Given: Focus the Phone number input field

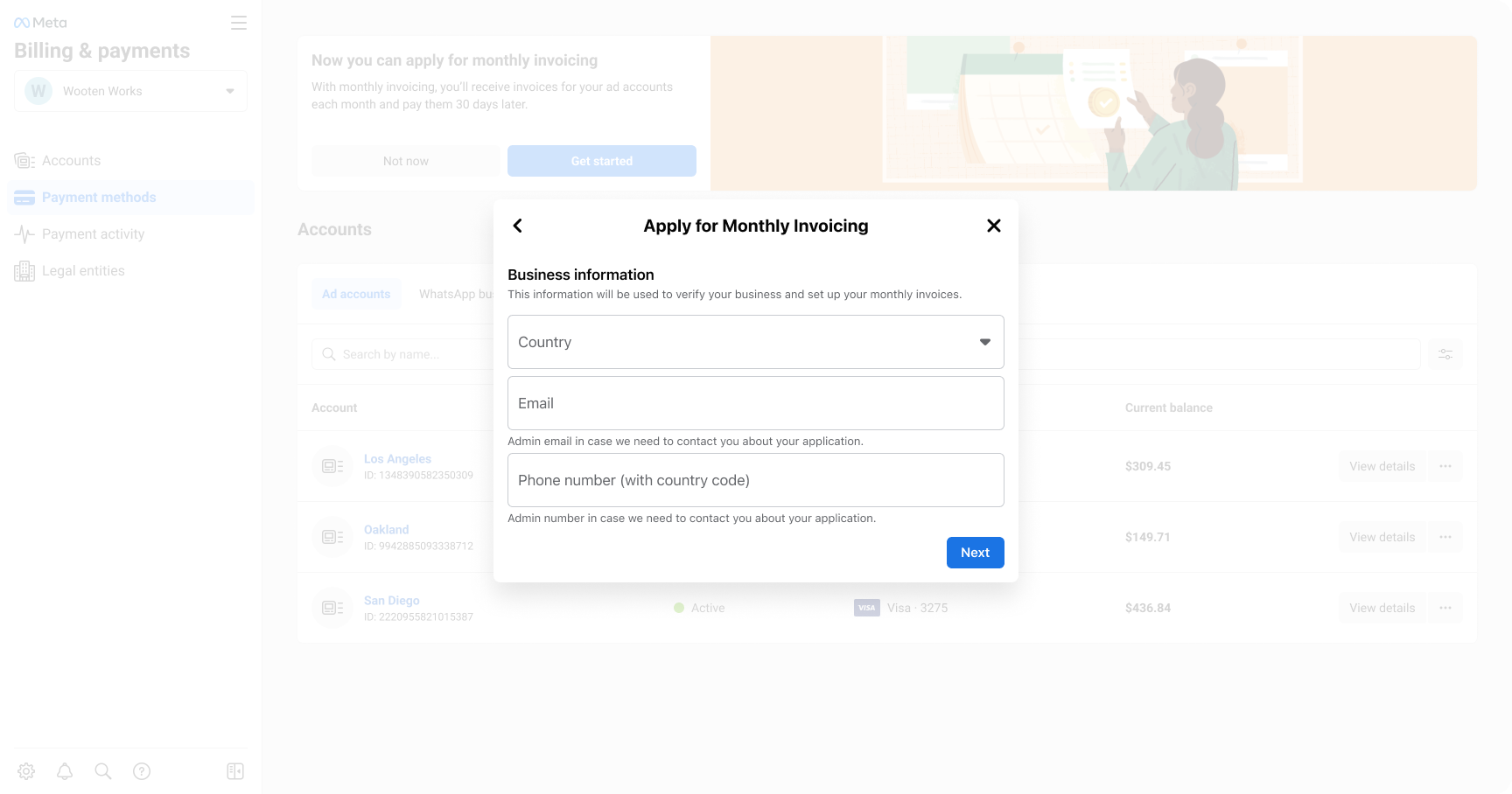Looking at the screenshot, I should click(756, 480).
